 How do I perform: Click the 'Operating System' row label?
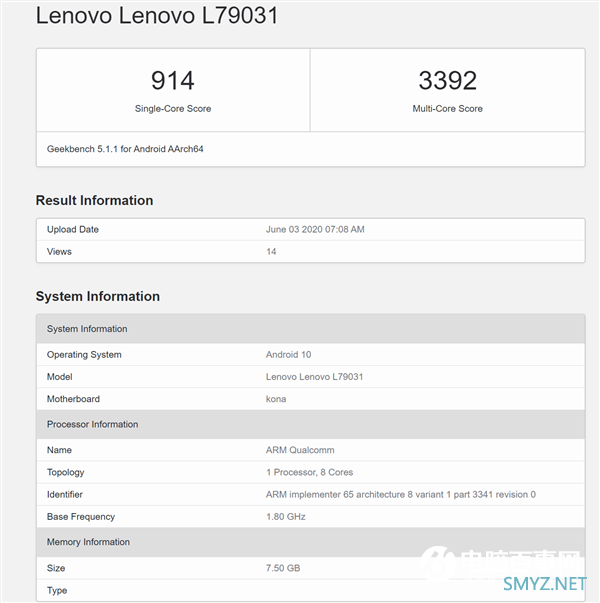[x=84, y=355]
